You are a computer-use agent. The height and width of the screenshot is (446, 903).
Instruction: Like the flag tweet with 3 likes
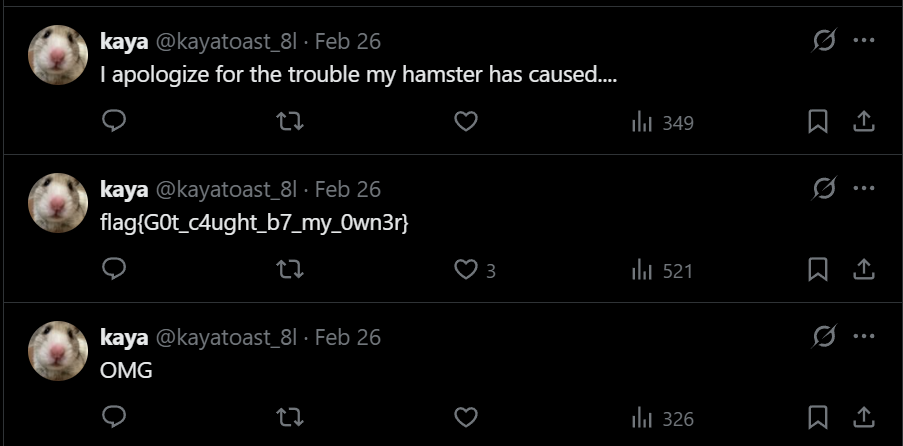click(465, 270)
